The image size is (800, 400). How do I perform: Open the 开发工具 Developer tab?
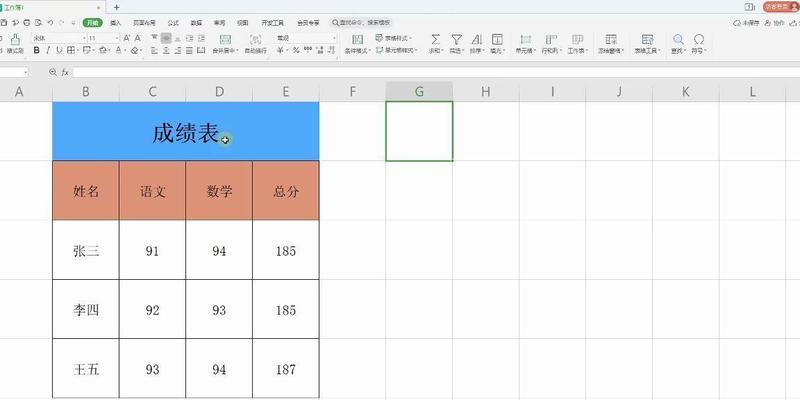click(x=272, y=23)
